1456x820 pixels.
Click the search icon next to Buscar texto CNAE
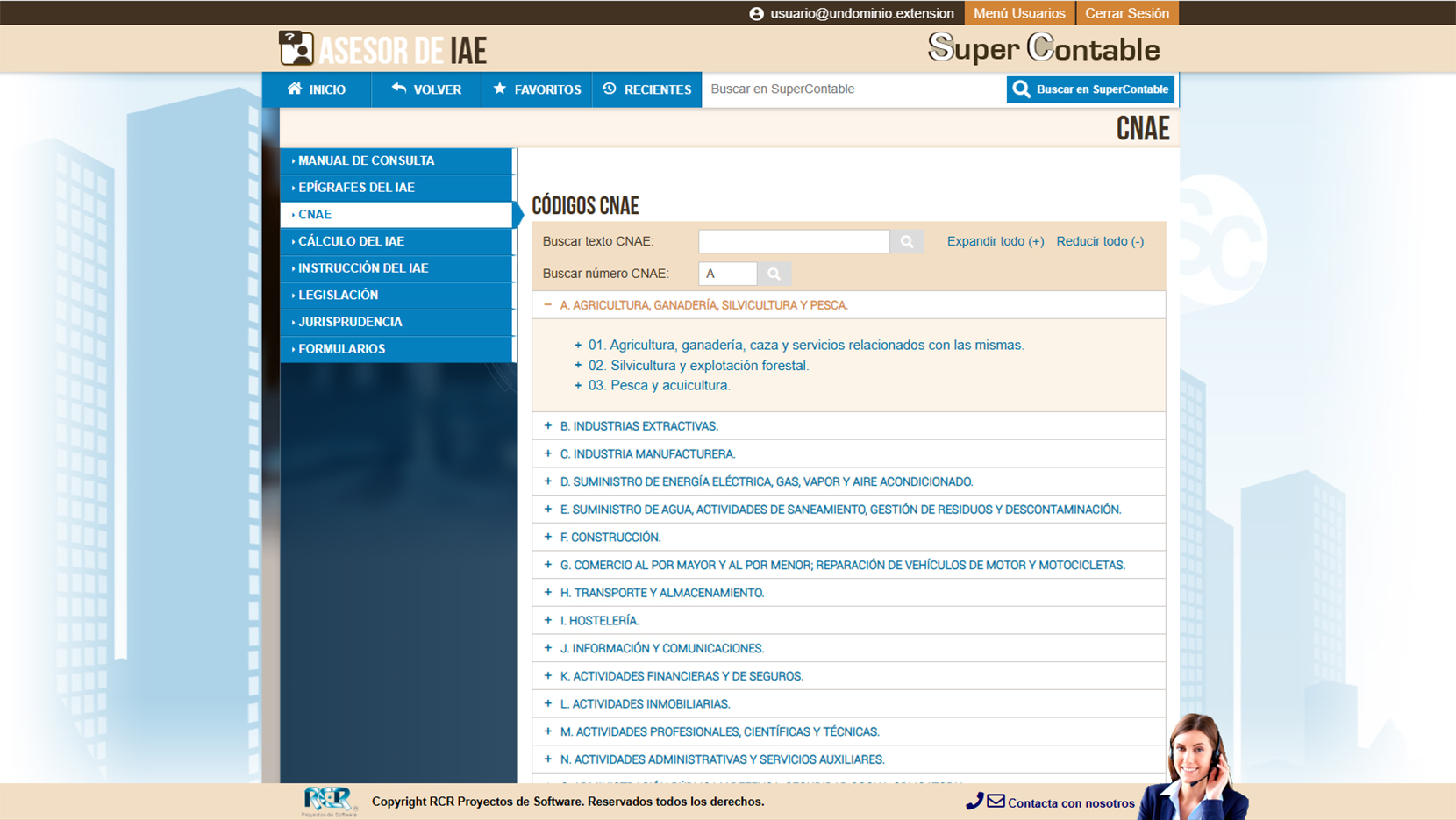click(x=907, y=241)
